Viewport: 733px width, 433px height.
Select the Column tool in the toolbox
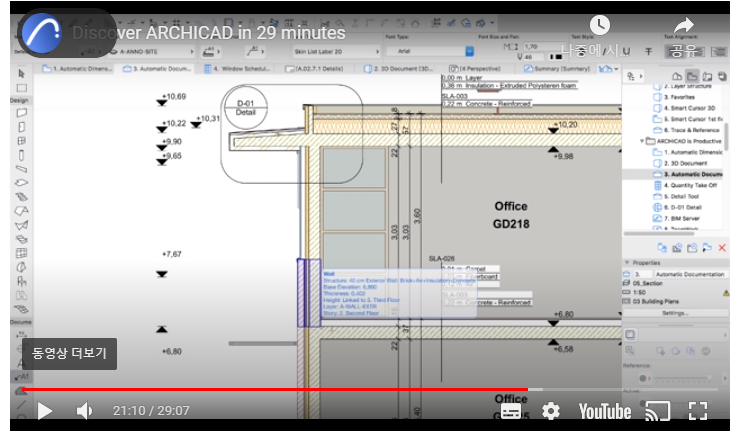22,155
